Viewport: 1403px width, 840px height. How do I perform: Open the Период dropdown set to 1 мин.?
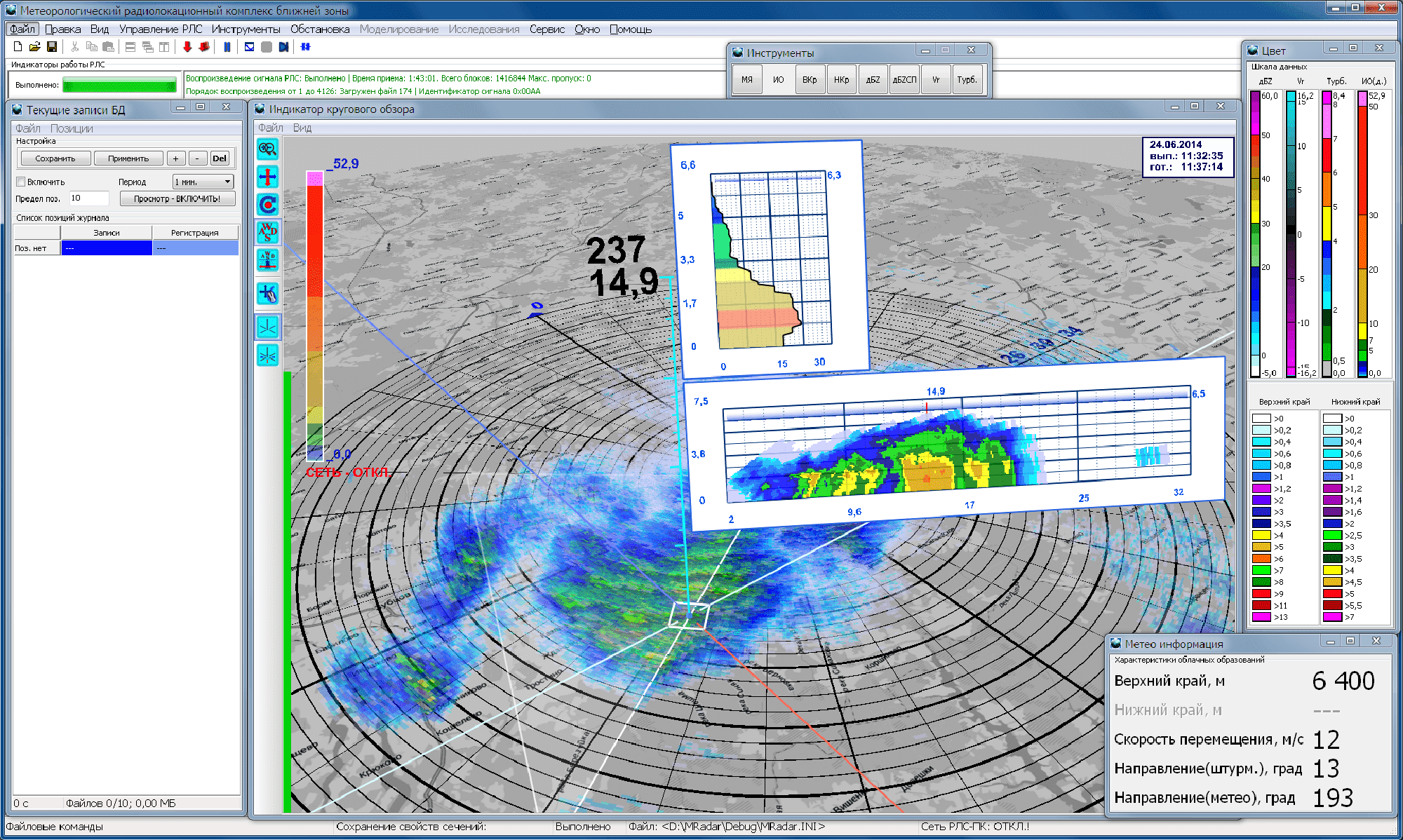click(x=203, y=182)
